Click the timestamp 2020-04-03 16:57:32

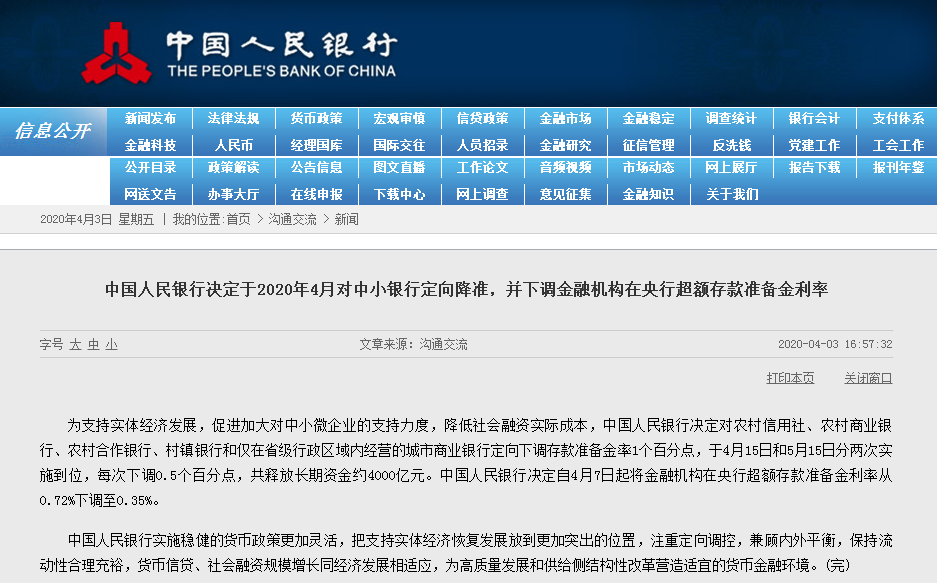[835, 344]
